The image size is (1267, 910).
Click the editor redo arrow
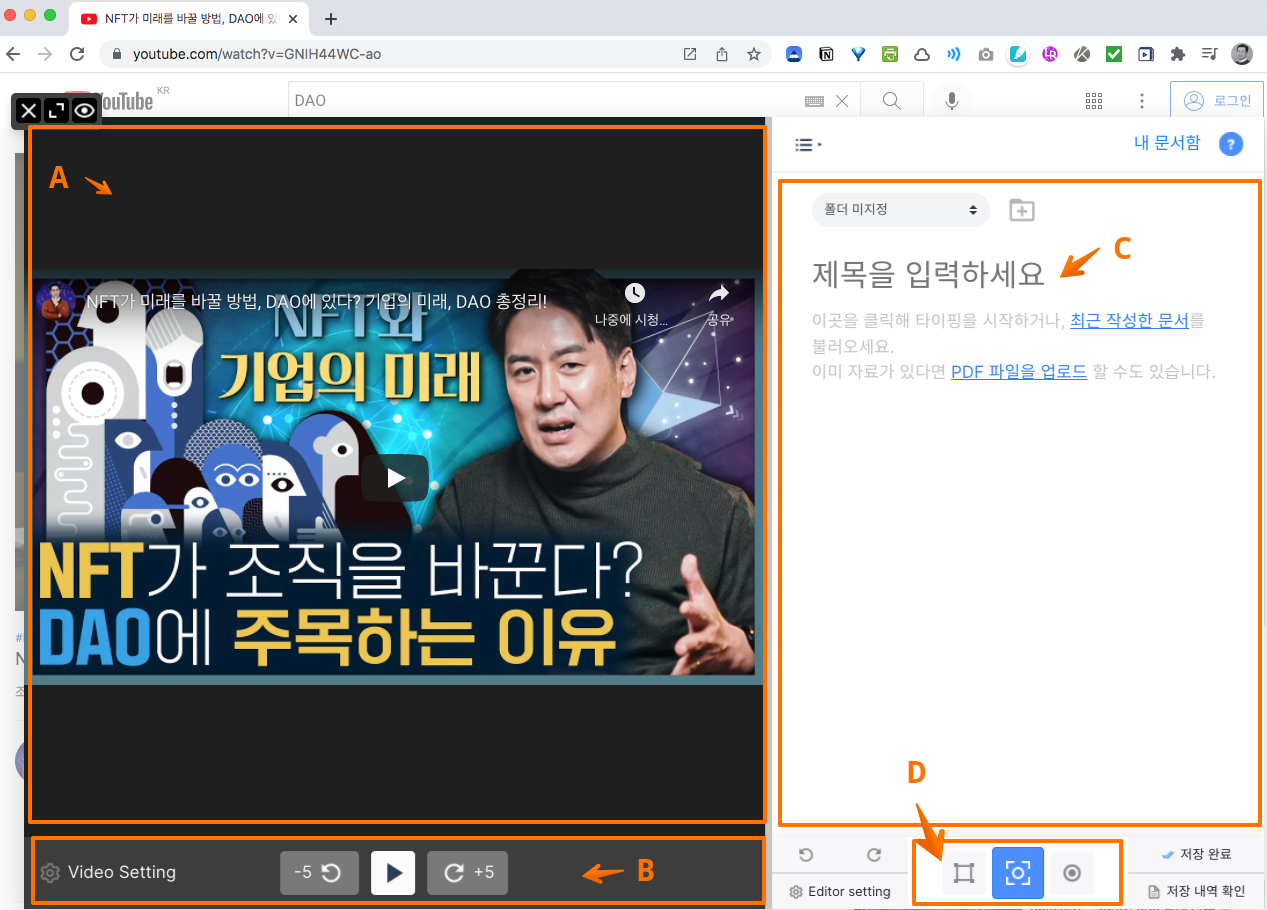pos(873,855)
